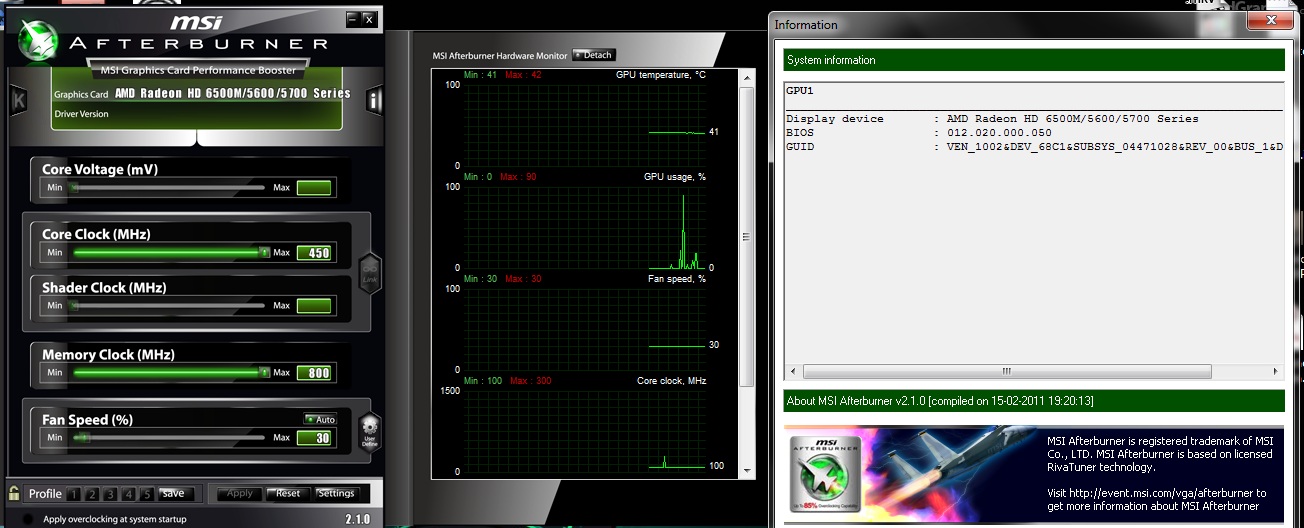1304x528 pixels.
Task: Adjust the Memory Clock slider handle
Action: (x=264, y=372)
